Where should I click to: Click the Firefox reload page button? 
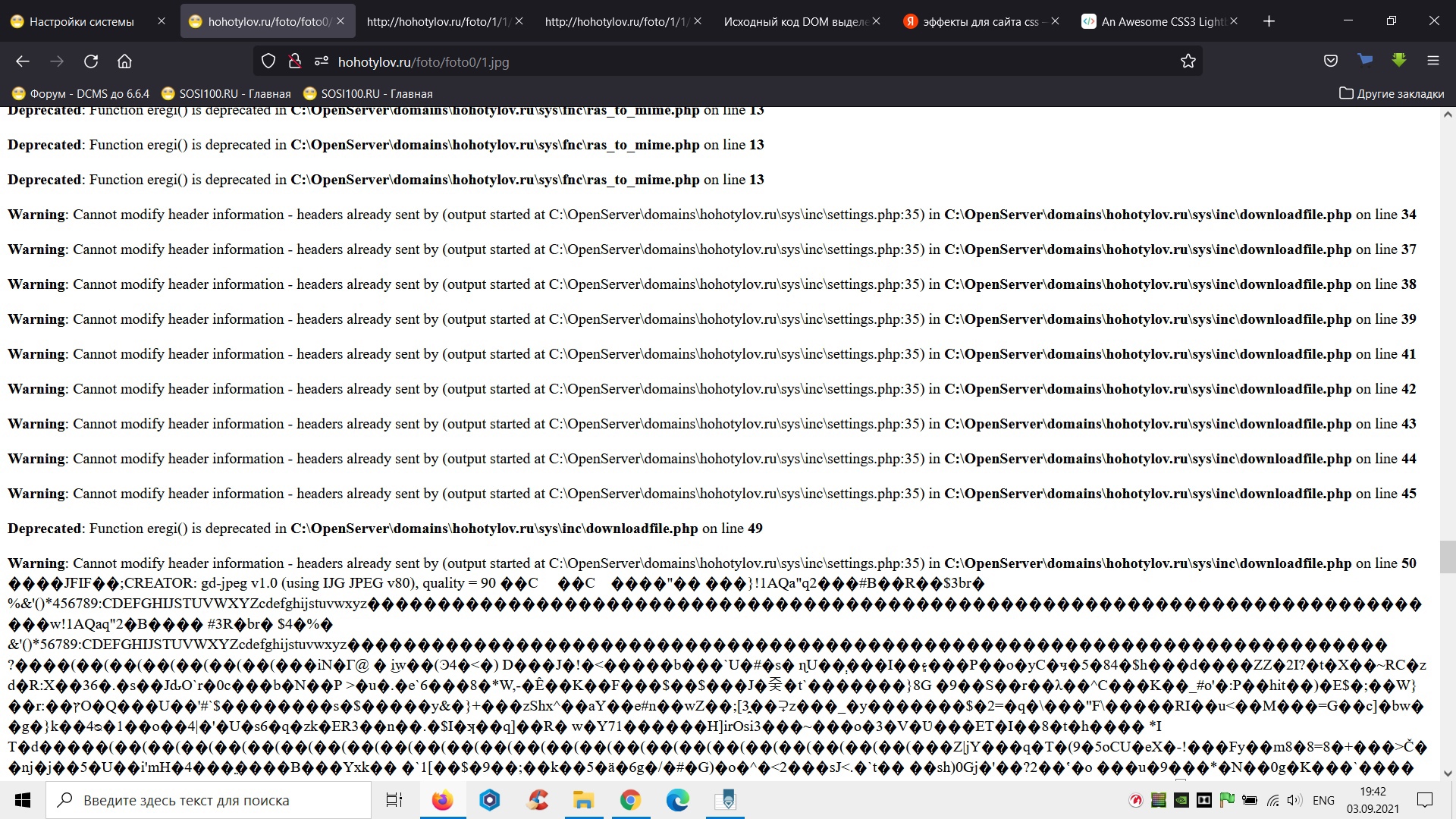click(x=91, y=61)
